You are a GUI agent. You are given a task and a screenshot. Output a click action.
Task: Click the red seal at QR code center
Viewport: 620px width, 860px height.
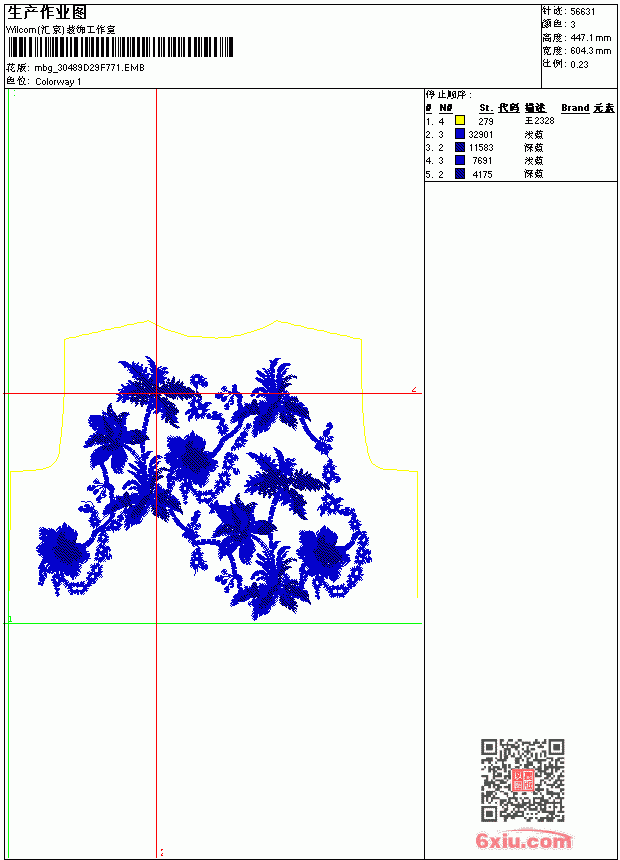[523, 780]
